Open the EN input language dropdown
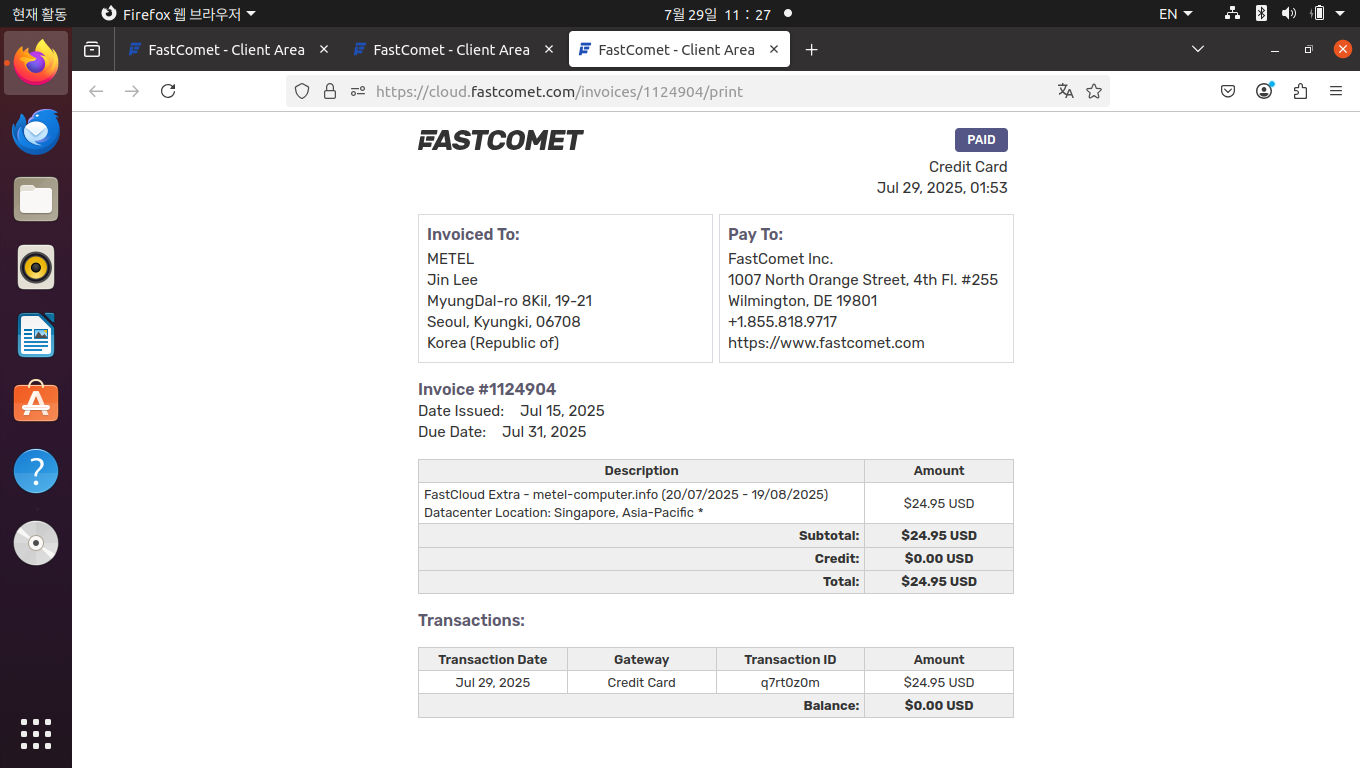Screen dimensions: 1360x768 point(1175,14)
